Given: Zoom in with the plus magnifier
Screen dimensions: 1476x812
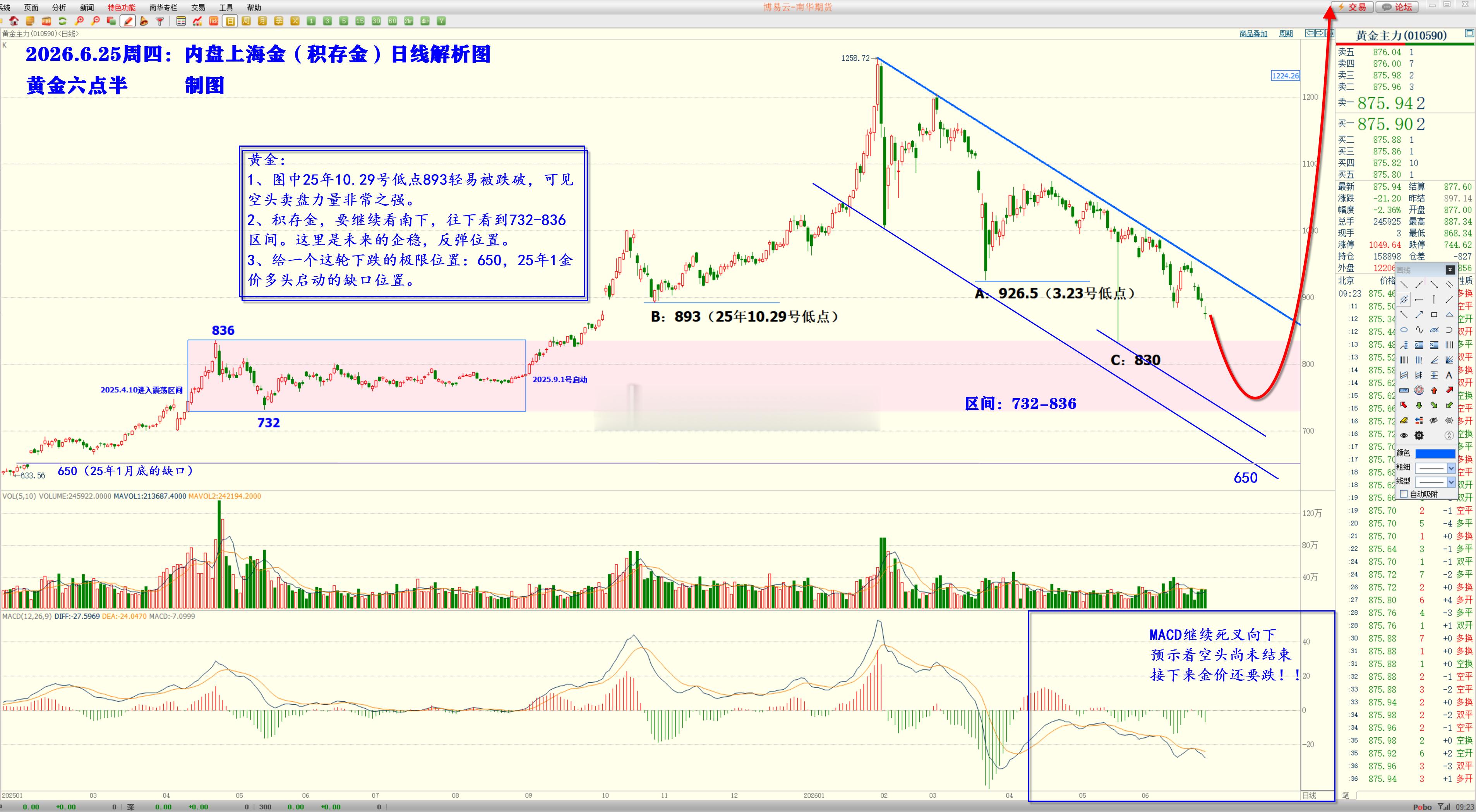Looking at the screenshot, I should coord(79,21).
